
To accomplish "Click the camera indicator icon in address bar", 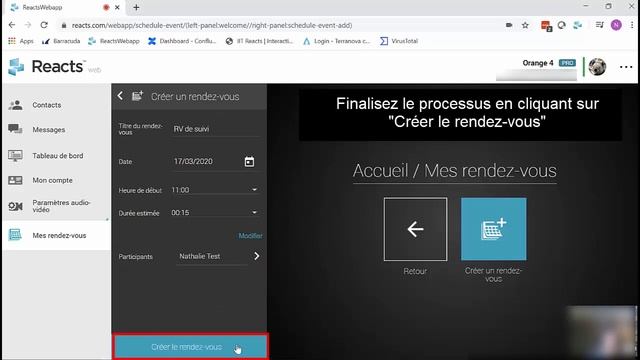I will click(x=509, y=25).
